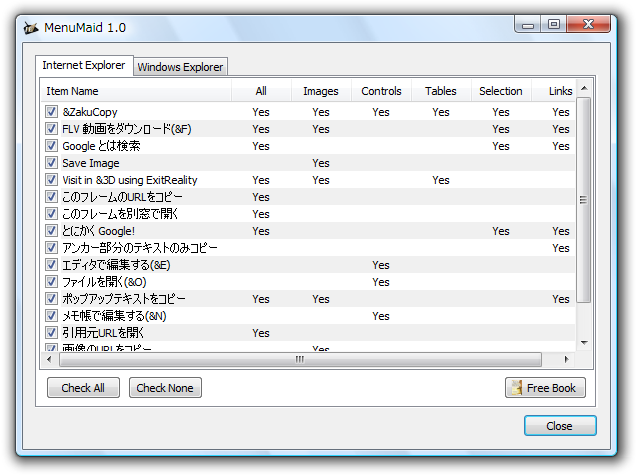This screenshot has width=636, height=475.
Task: Click the Controls column header
Action: pos(381,91)
